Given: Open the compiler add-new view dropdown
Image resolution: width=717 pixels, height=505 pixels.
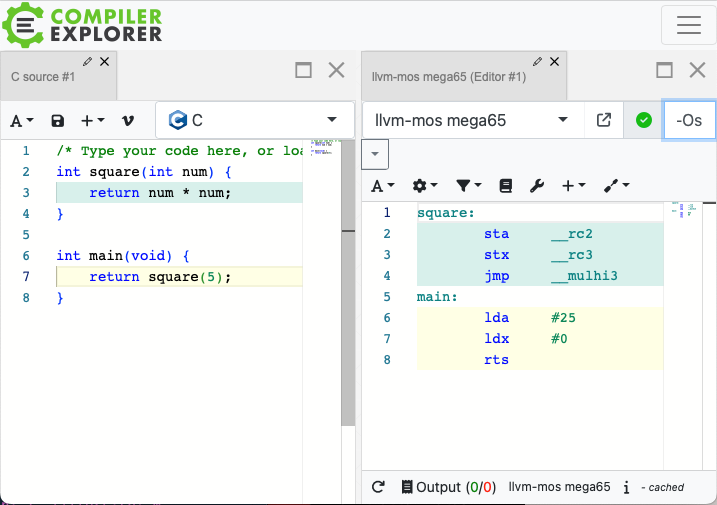Looking at the screenshot, I should 573,186.
